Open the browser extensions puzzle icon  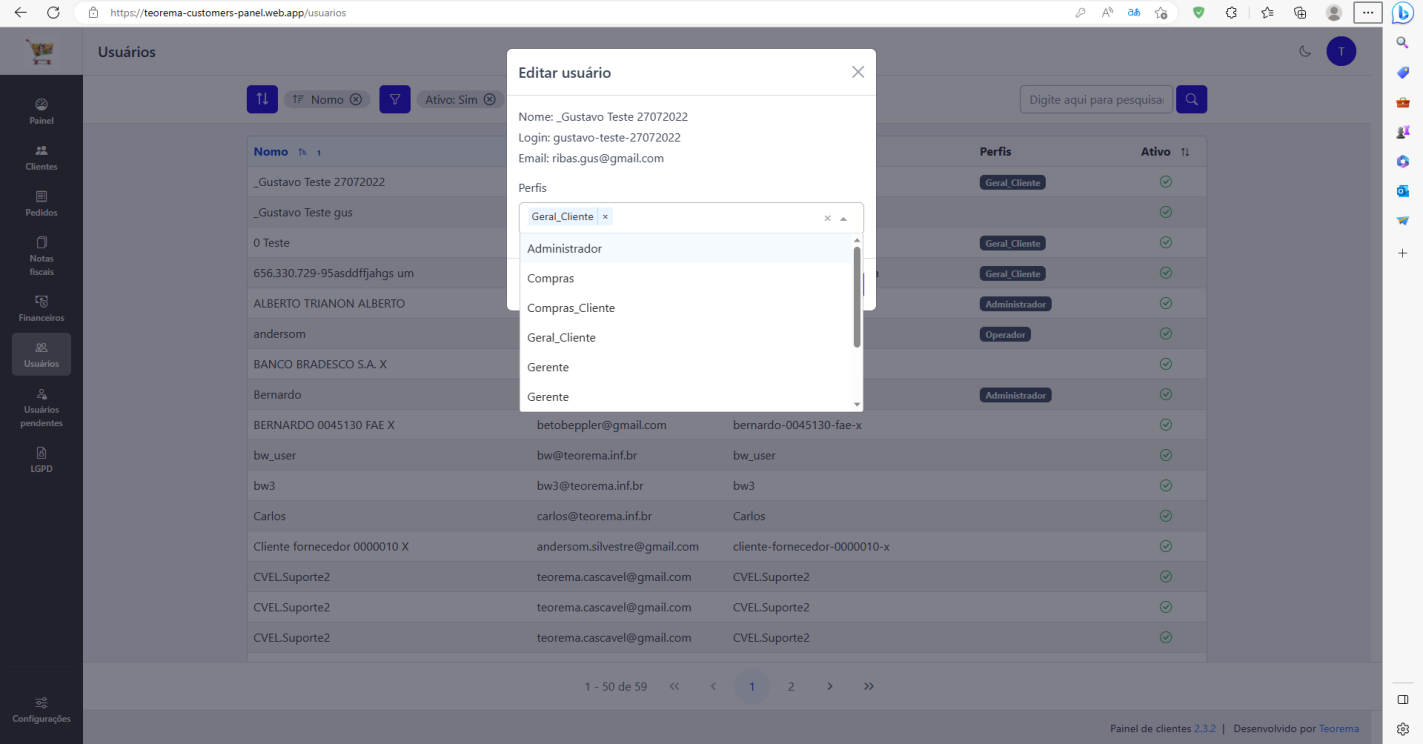1231,13
